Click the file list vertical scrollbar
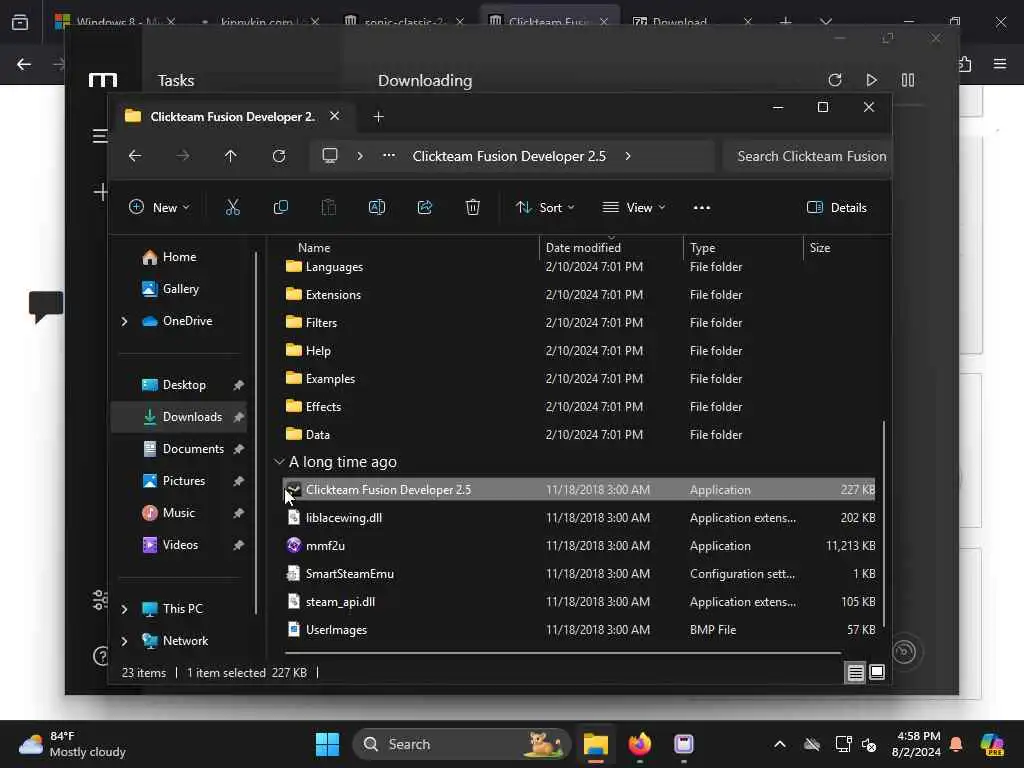 click(x=884, y=522)
